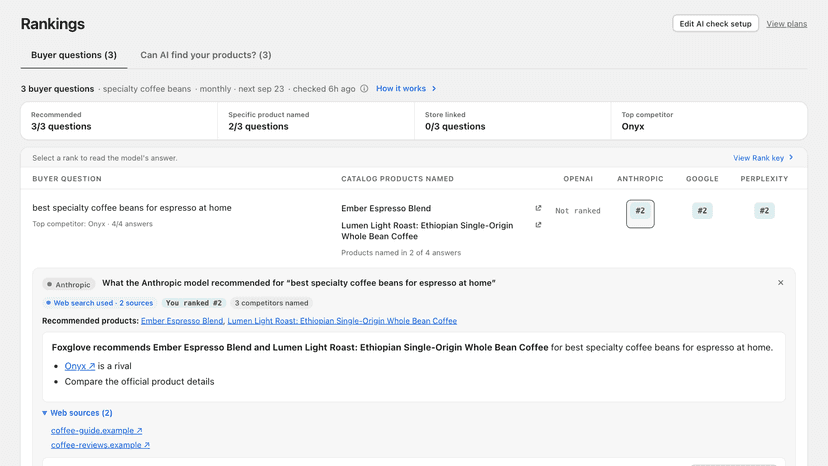Click Products named in 2 of 4 answers

click(401, 253)
